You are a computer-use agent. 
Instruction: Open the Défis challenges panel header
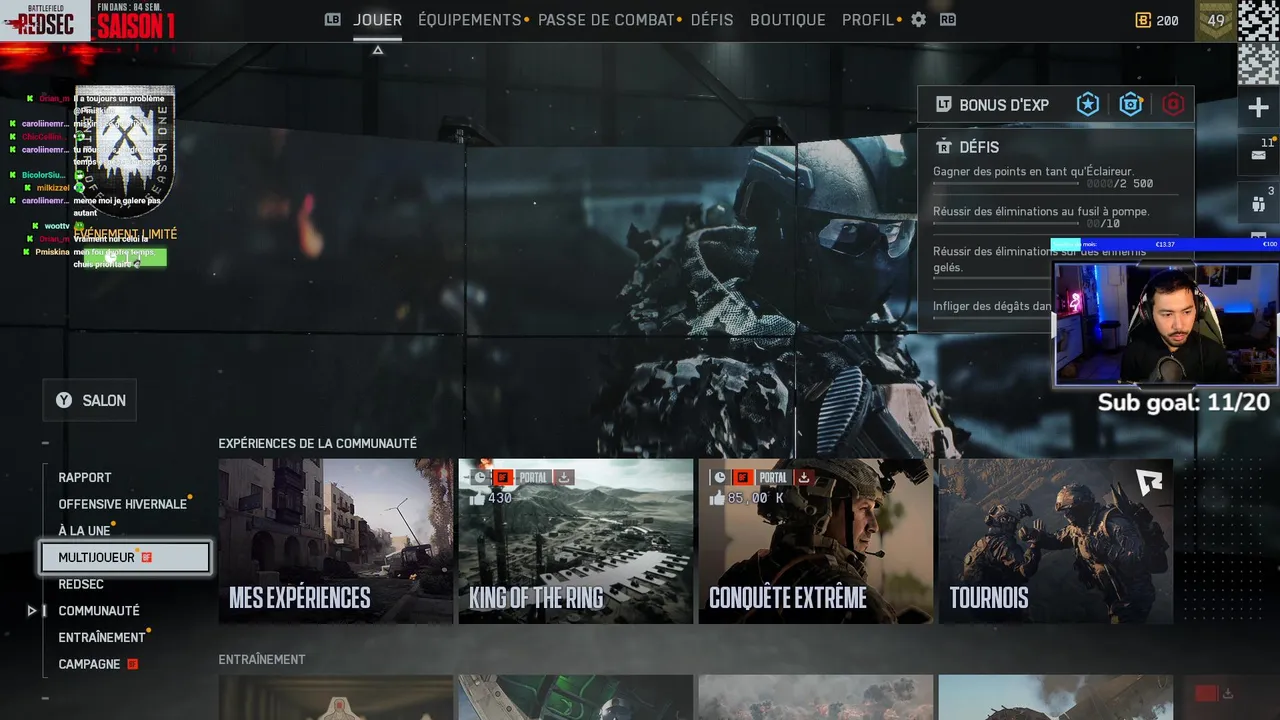click(x=979, y=147)
